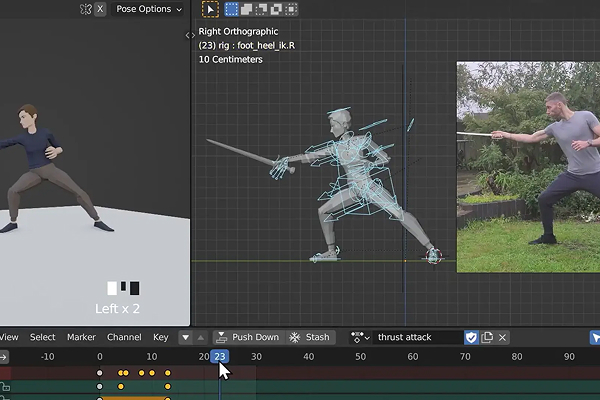This screenshot has width=600, height=400.
Task: Open the Marker menu
Action: point(81,337)
